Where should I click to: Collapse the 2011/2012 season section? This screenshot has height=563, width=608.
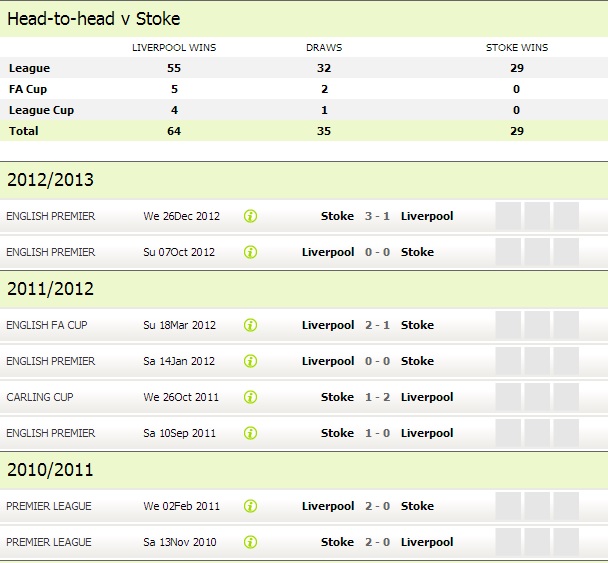(50, 289)
